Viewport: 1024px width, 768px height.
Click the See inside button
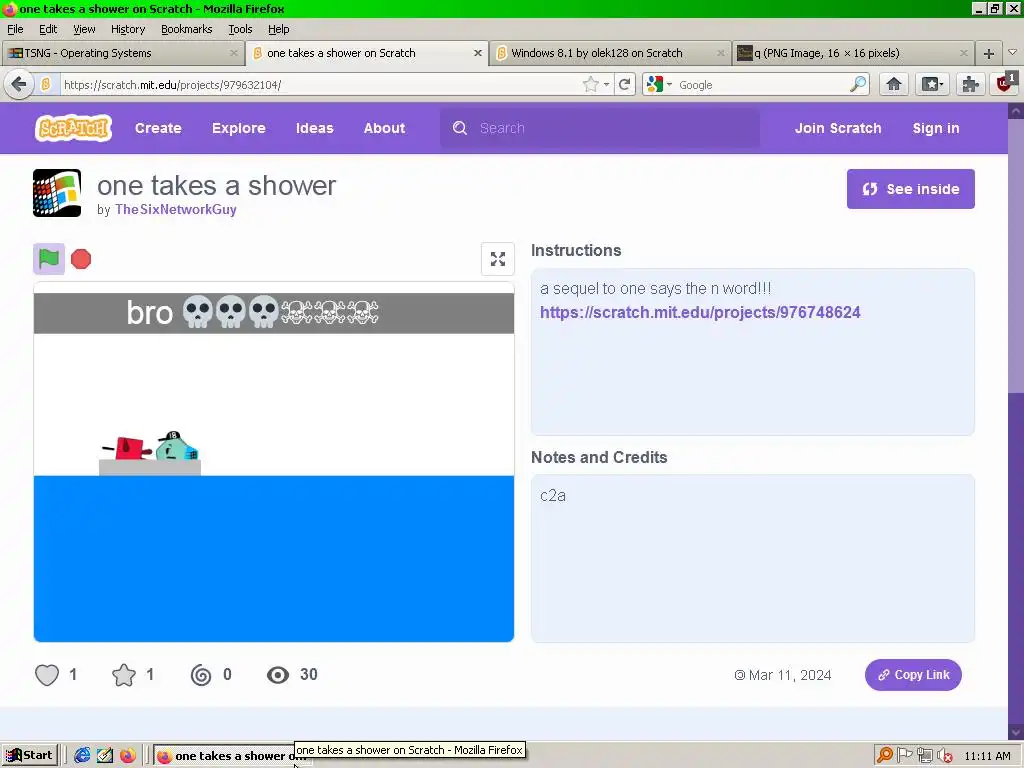(910, 189)
